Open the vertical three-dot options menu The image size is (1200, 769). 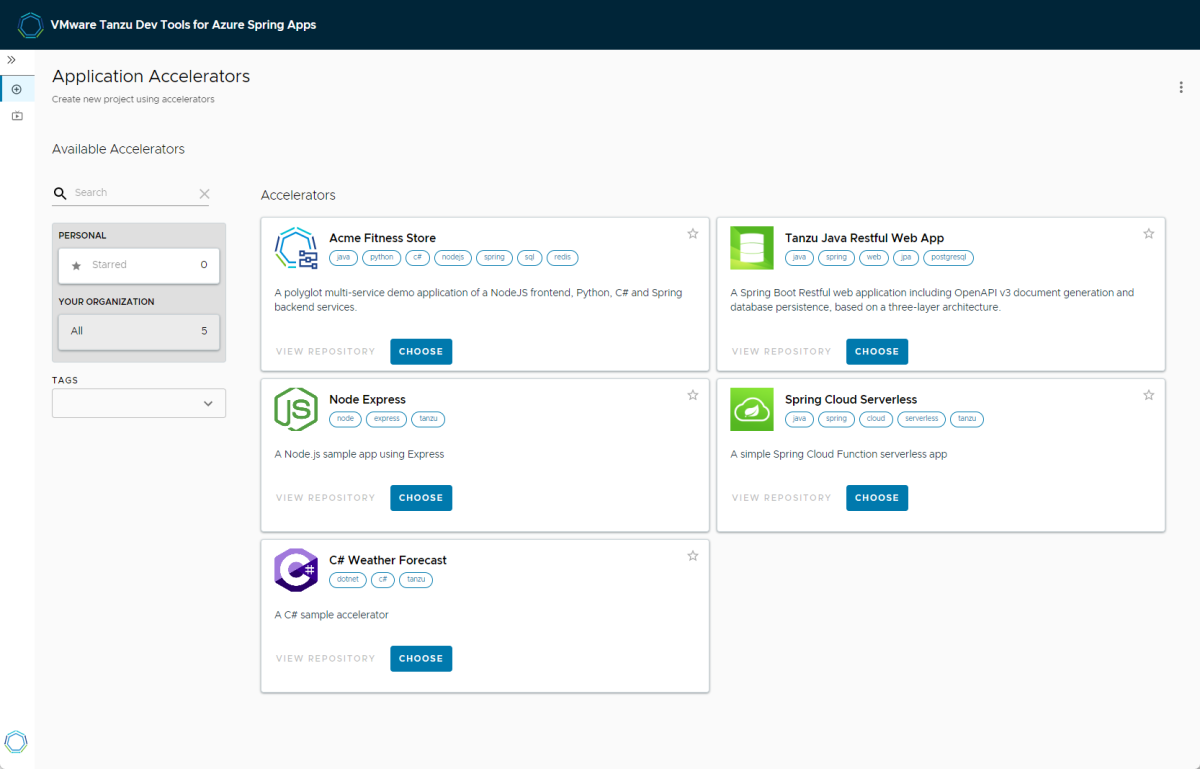pyautogui.click(x=1181, y=87)
